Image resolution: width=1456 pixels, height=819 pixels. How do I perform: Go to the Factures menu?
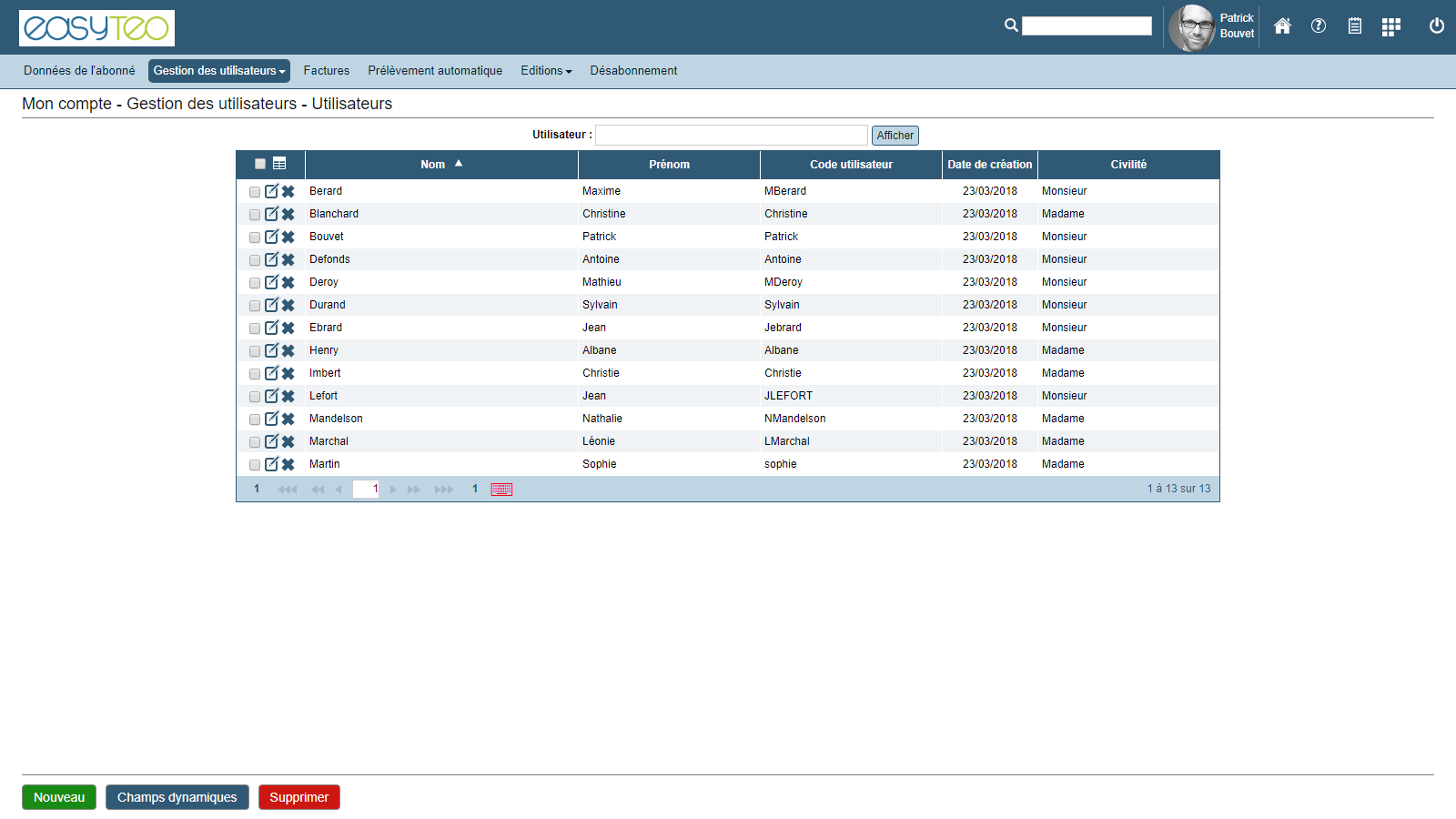(327, 71)
